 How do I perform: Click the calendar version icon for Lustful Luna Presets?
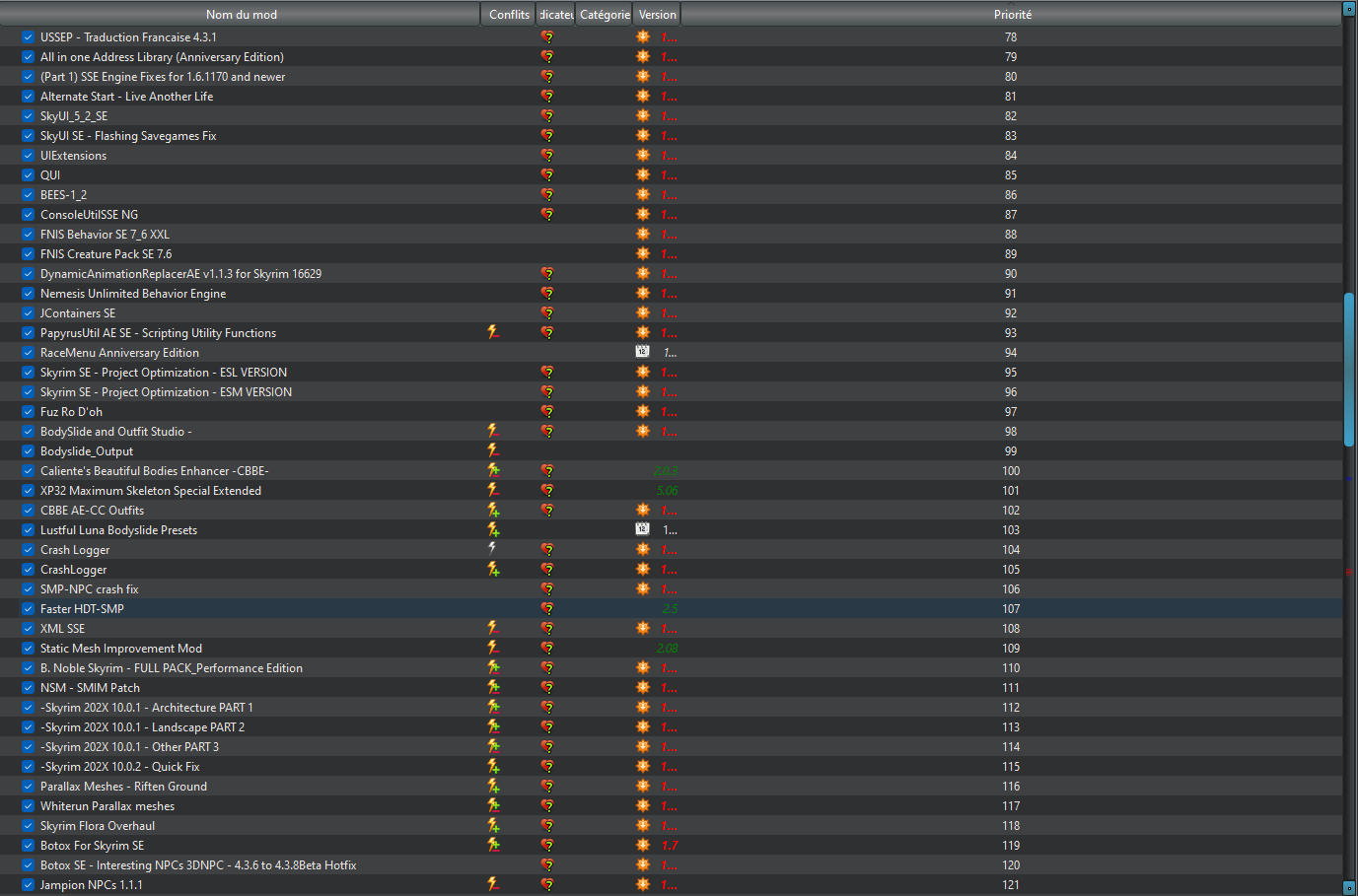(x=642, y=528)
